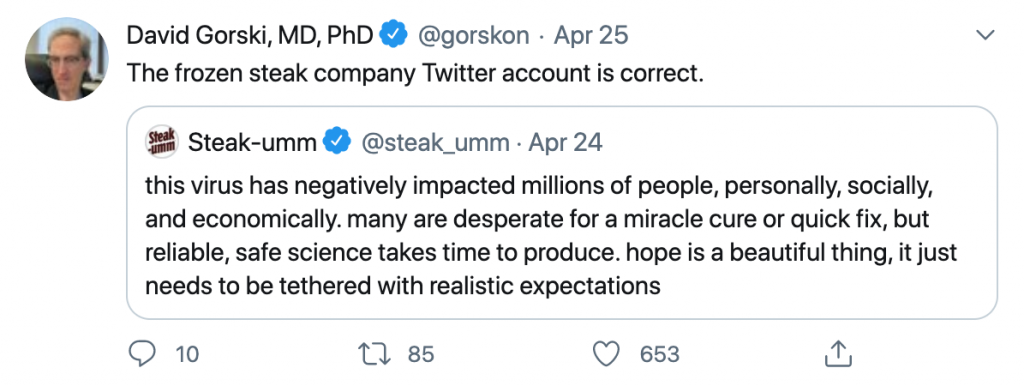
Task: Open the Apr 25 tweet timestamp
Action: (x=591, y=35)
